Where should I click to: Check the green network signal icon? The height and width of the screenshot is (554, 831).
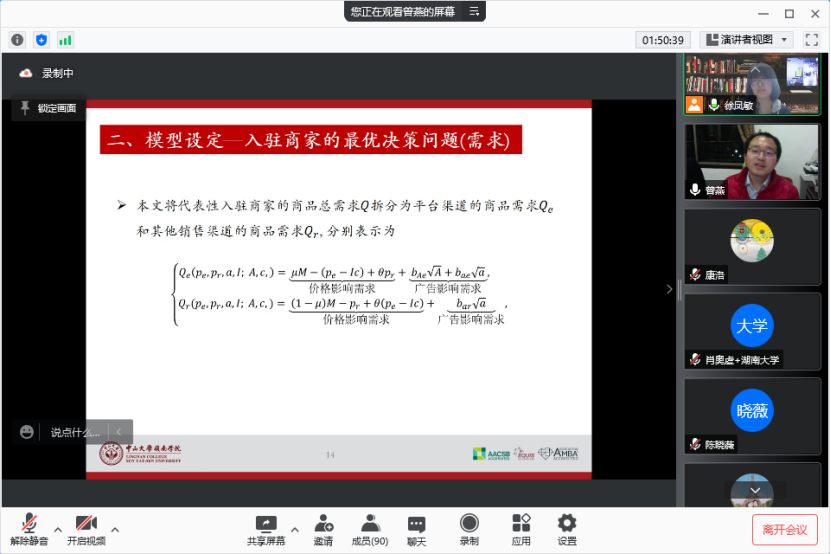65,40
